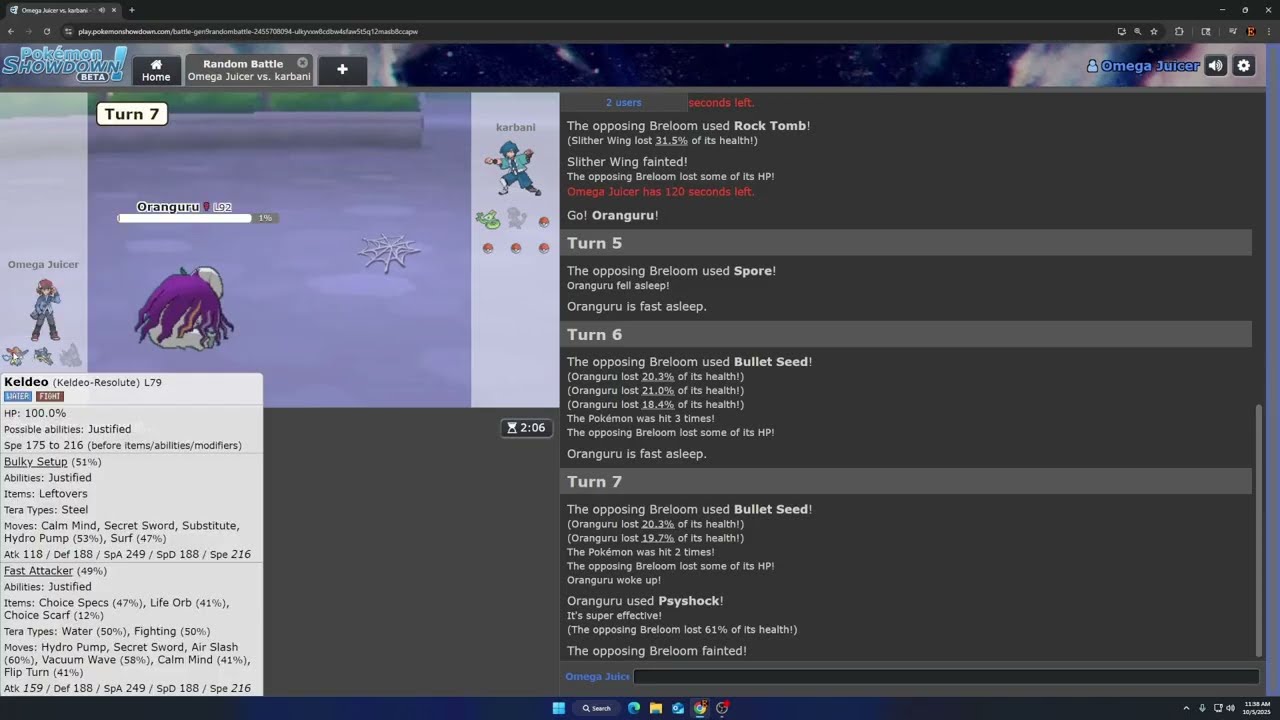Close the Random Battle room tab
Screen dimensions: 1280x720
[302, 63]
